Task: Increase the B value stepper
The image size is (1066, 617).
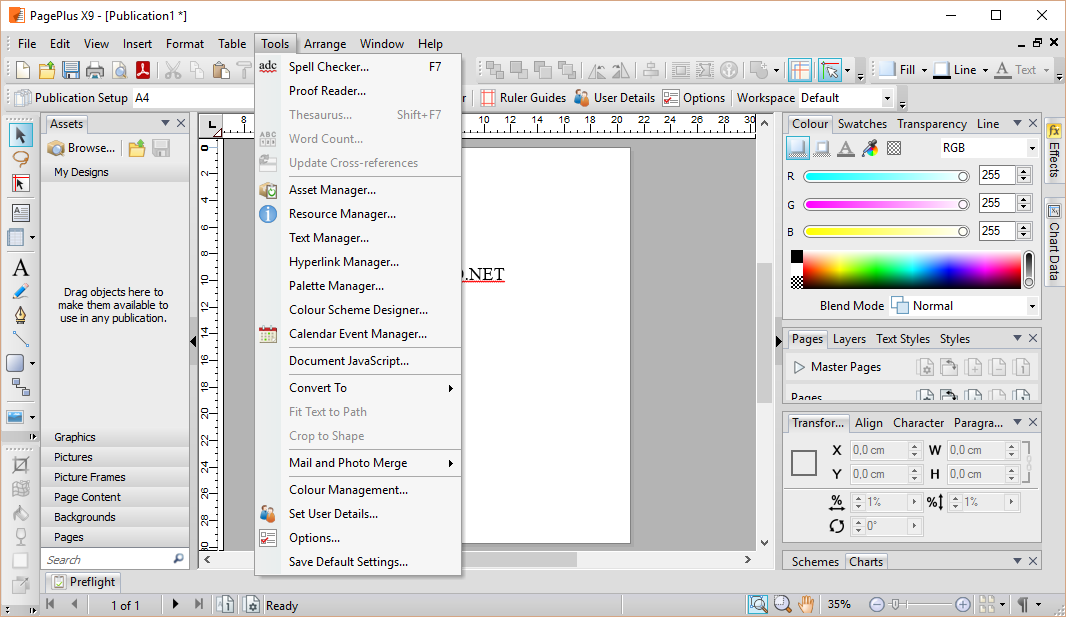Action: coord(1024,227)
